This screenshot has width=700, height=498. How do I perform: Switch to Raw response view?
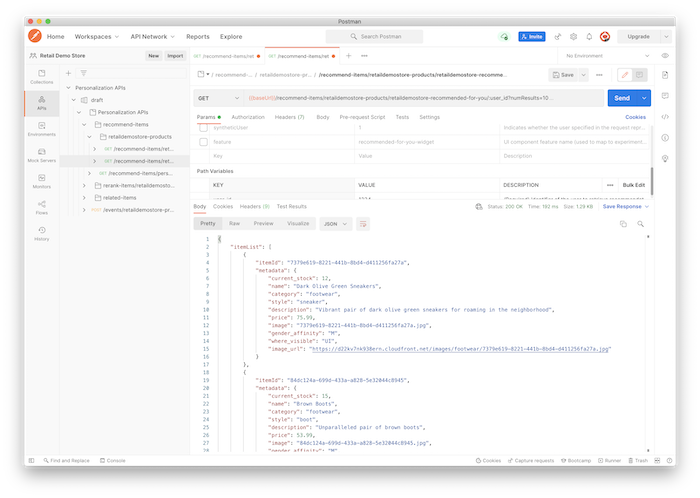tap(234, 224)
